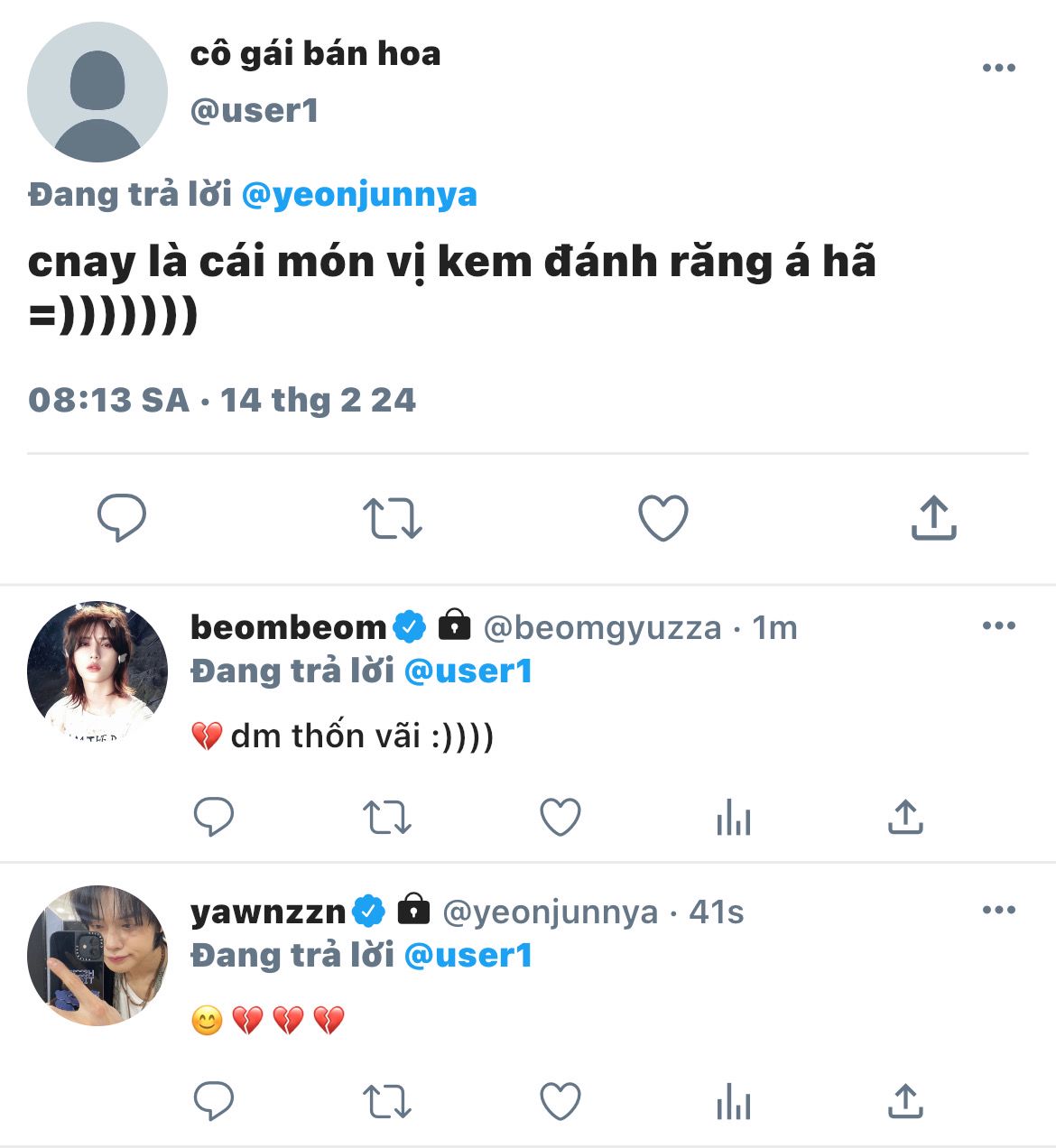1056x1148 pixels.
Task: Share the main tweet by user1
Action: pos(933,518)
